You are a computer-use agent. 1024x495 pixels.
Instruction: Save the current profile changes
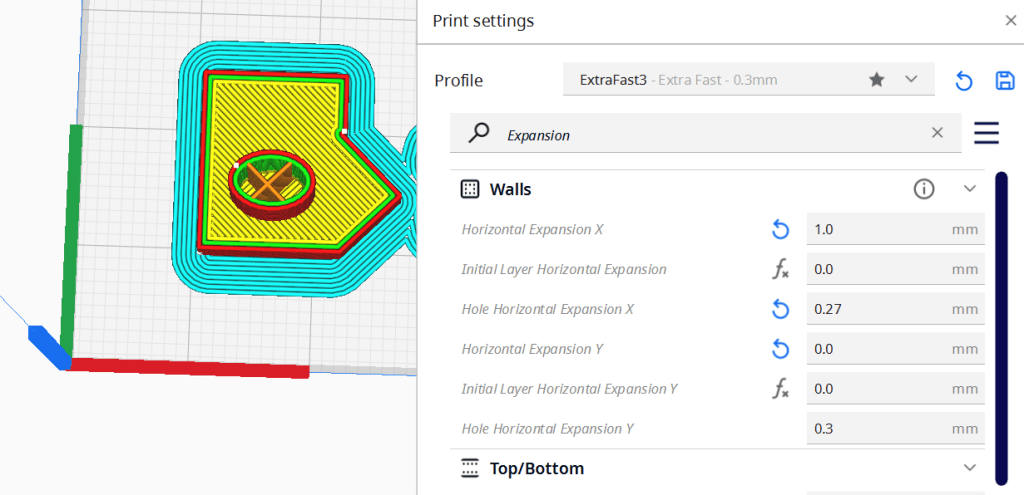coord(1004,81)
